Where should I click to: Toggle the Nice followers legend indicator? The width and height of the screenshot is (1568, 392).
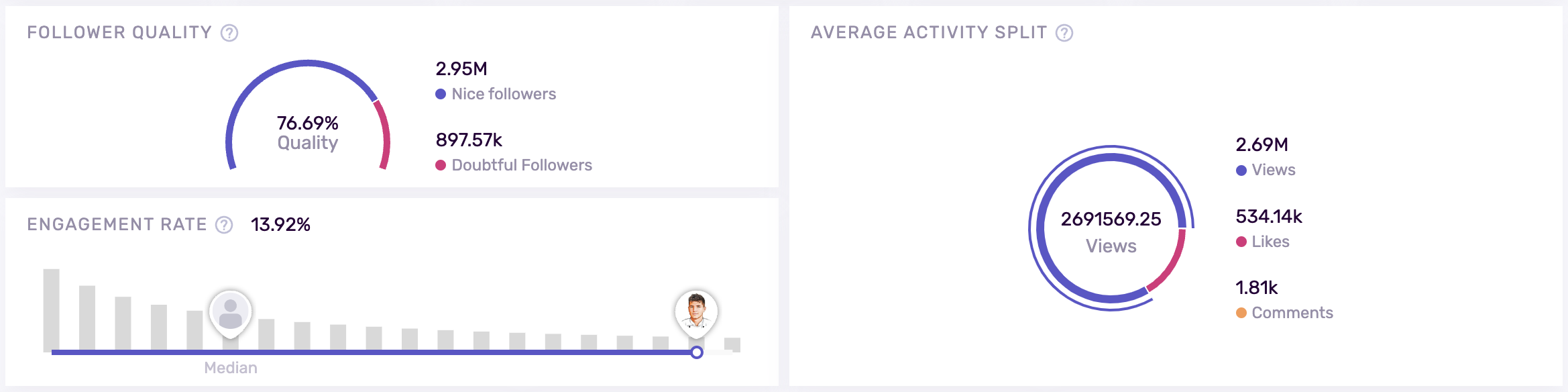click(x=441, y=94)
